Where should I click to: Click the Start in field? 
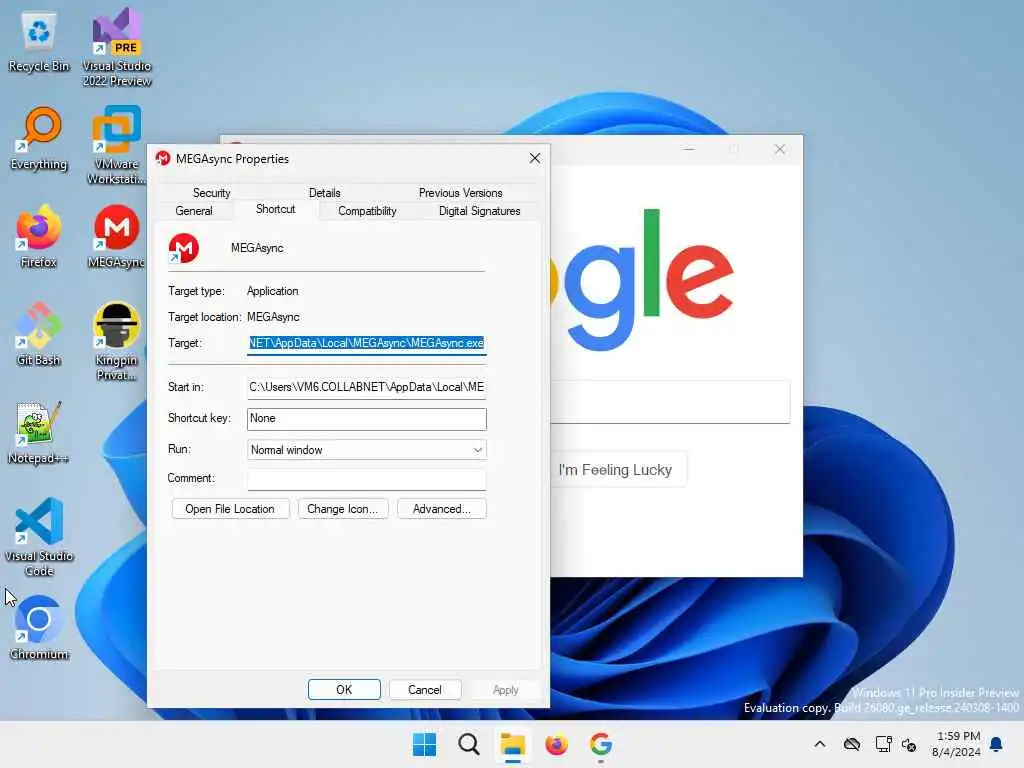coord(366,387)
